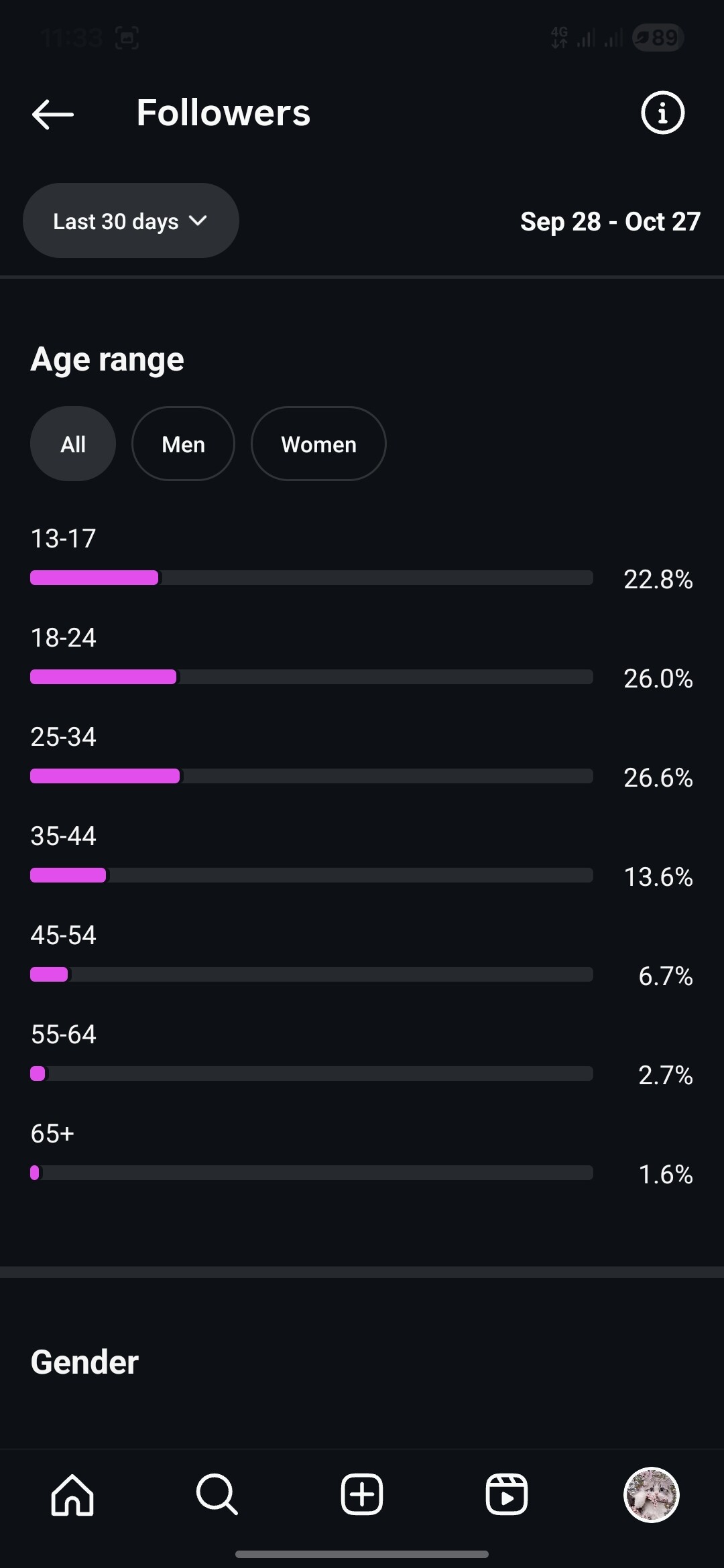Tap the Age range section heading
Screen dimensions: 724x1568
[107, 361]
